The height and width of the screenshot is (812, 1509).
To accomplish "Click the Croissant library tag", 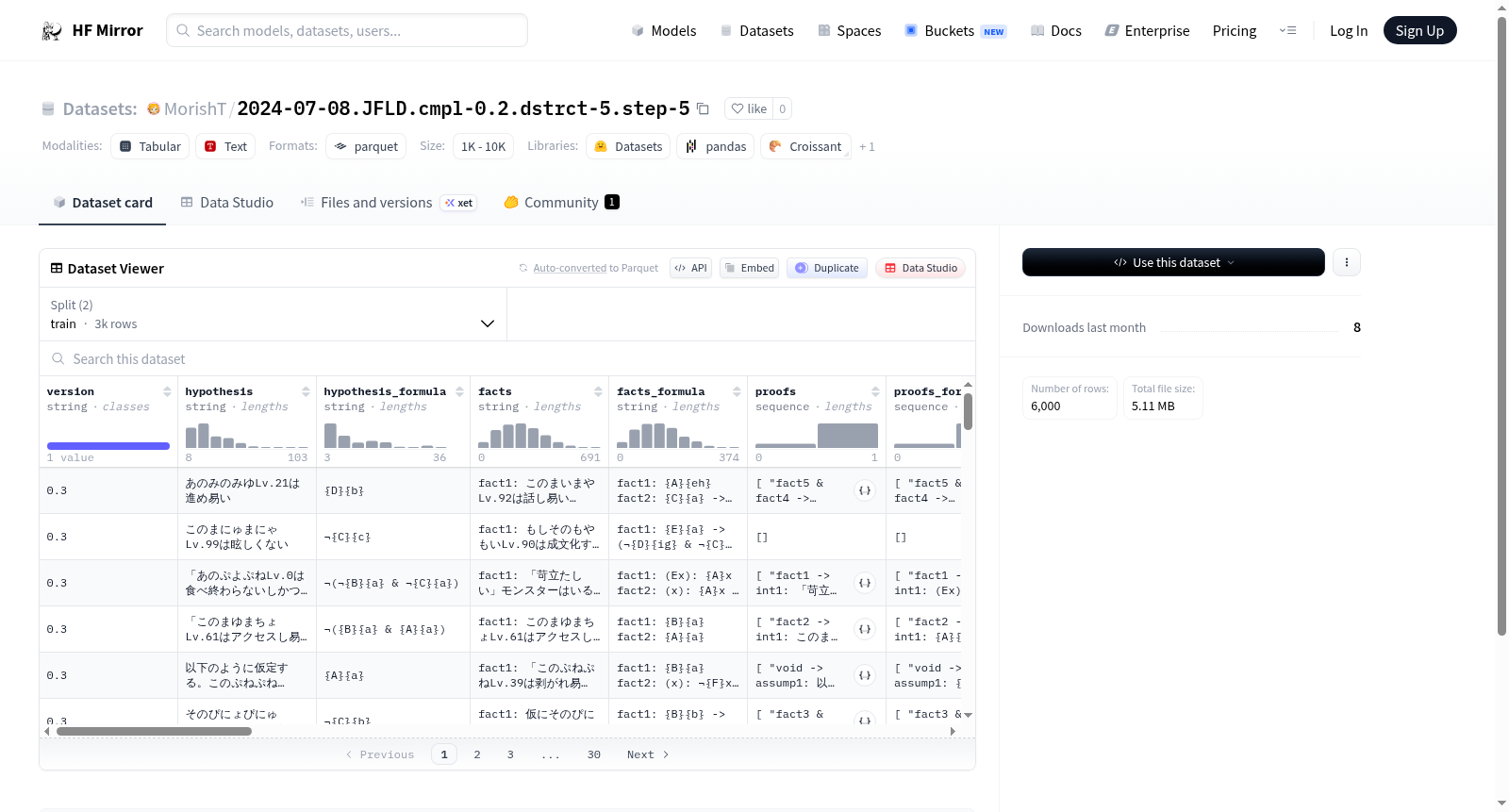I will (x=805, y=146).
